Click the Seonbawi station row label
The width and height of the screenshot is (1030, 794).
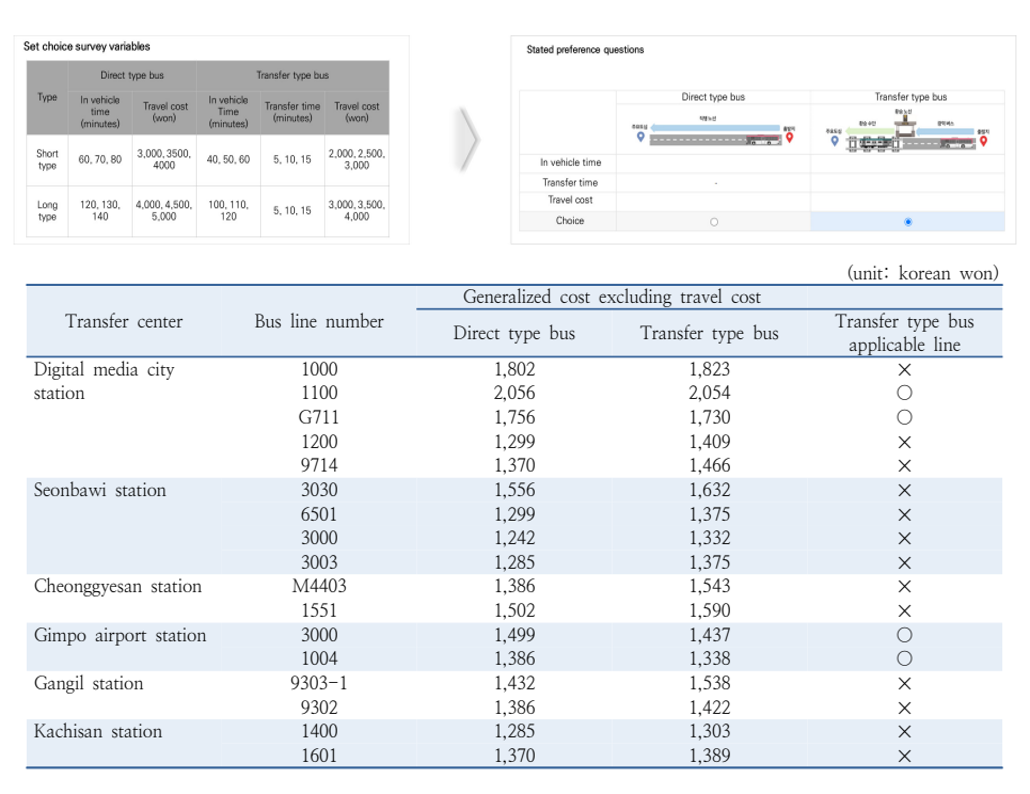pos(100,490)
